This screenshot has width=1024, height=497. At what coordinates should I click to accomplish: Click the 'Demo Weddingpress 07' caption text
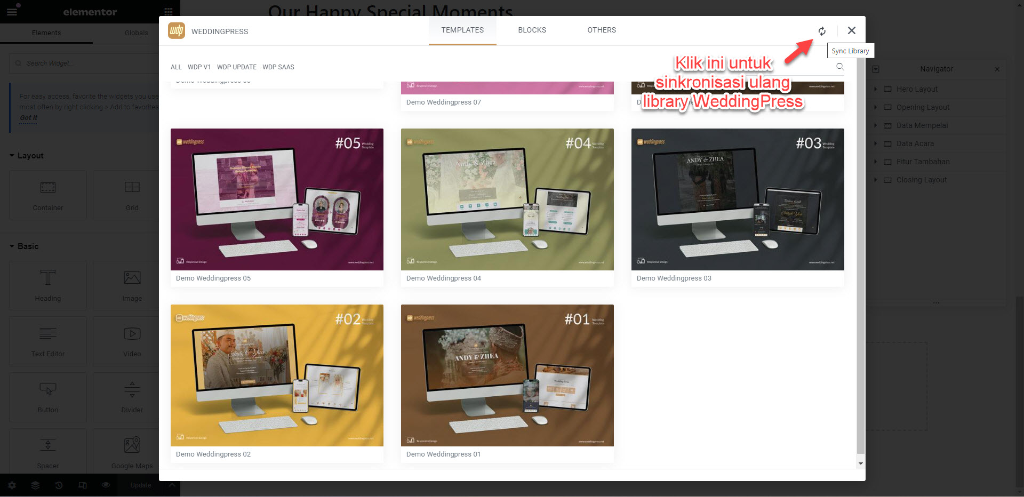pos(443,103)
